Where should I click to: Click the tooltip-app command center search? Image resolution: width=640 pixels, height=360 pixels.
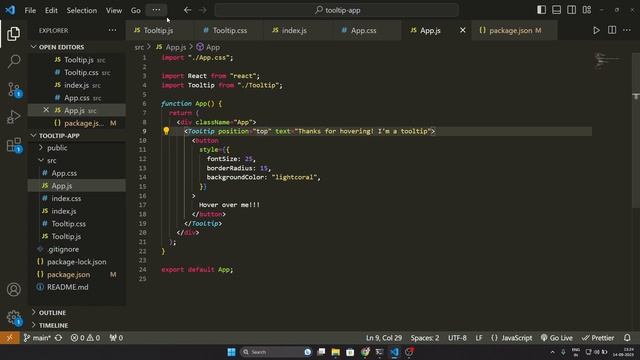tap(337, 10)
